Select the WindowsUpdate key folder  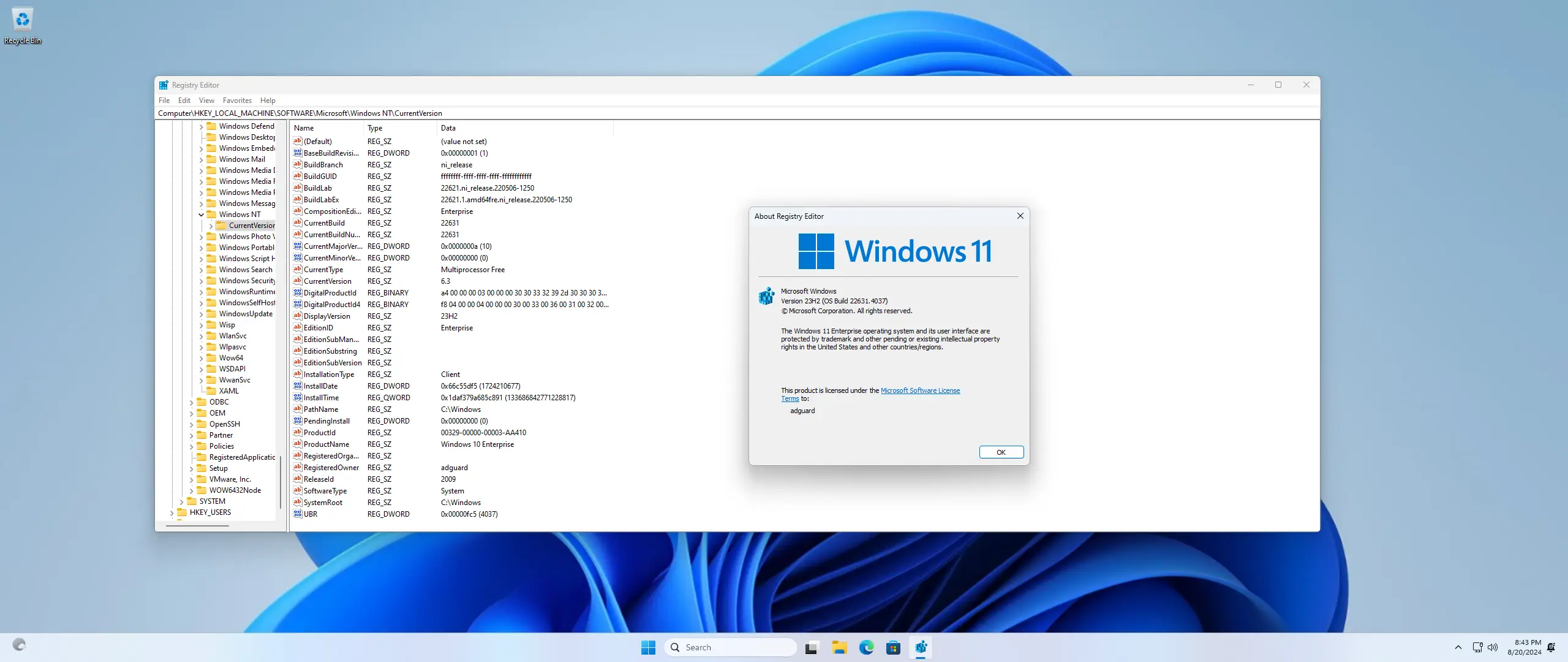246,314
